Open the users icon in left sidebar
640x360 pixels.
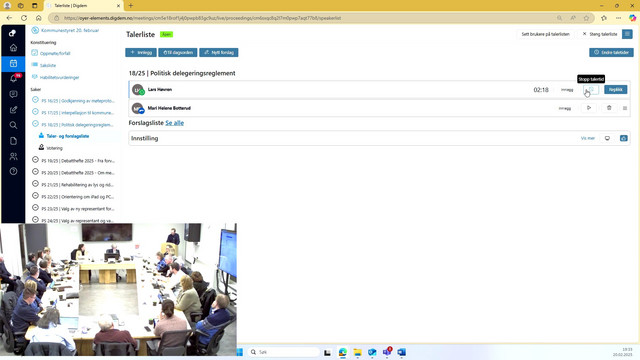(13, 156)
